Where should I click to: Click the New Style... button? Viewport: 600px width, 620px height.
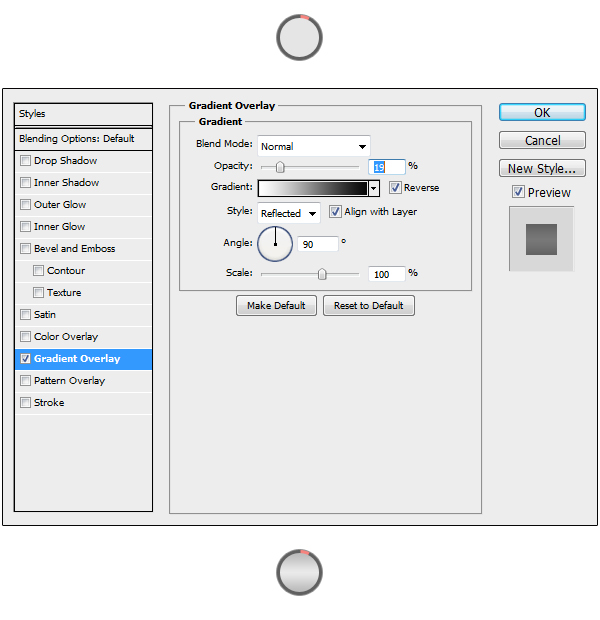point(542,168)
